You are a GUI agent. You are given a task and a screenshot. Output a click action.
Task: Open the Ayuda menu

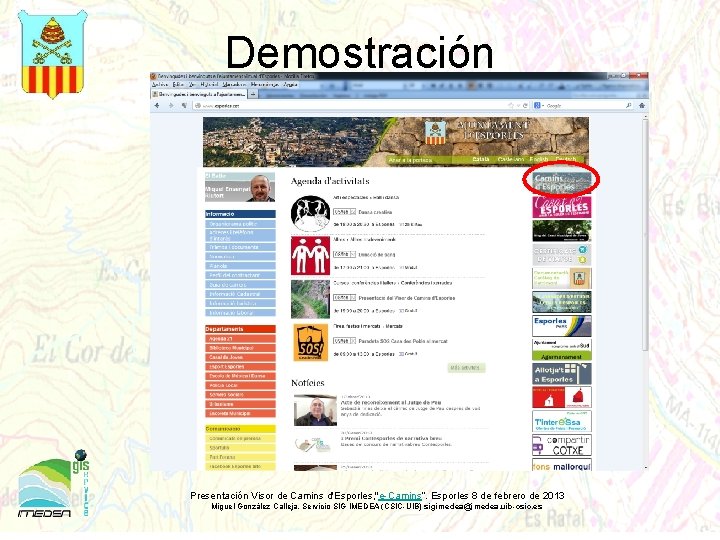(290, 84)
